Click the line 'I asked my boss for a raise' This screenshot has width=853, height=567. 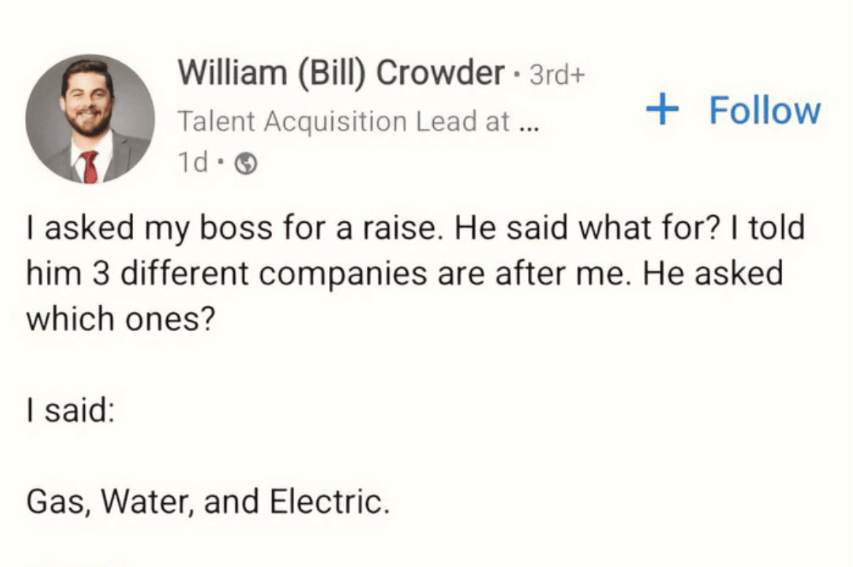[x=235, y=228]
